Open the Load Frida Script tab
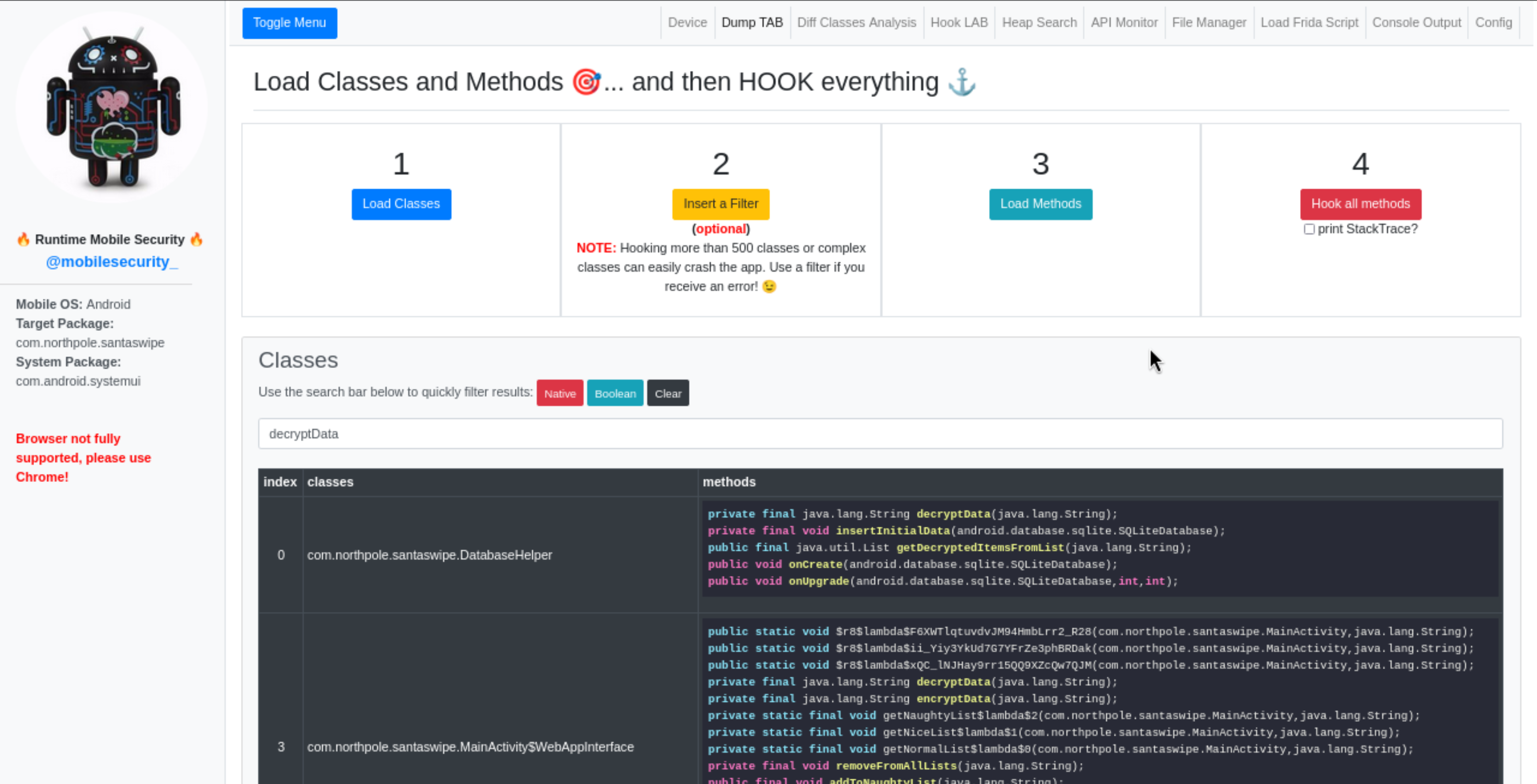 (x=1310, y=22)
